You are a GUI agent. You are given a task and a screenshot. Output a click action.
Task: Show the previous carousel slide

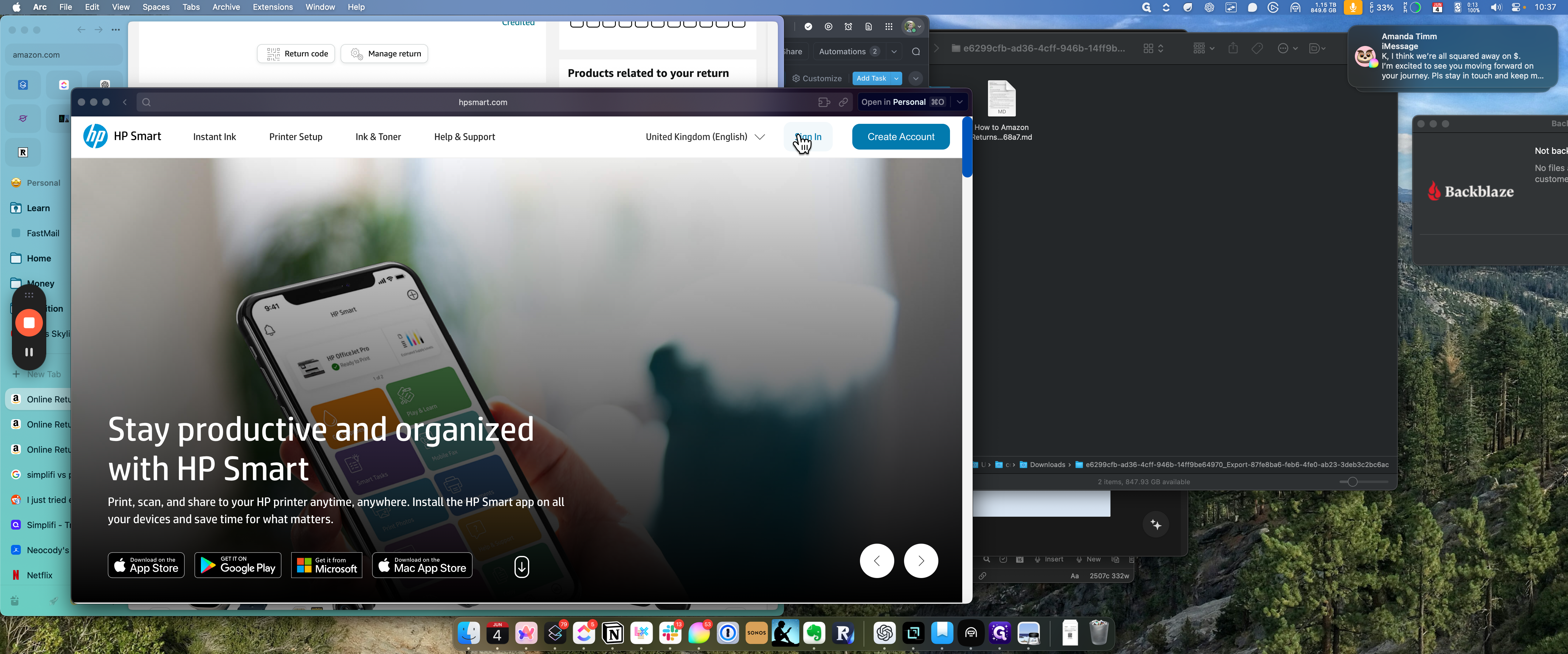pos(876,561)
